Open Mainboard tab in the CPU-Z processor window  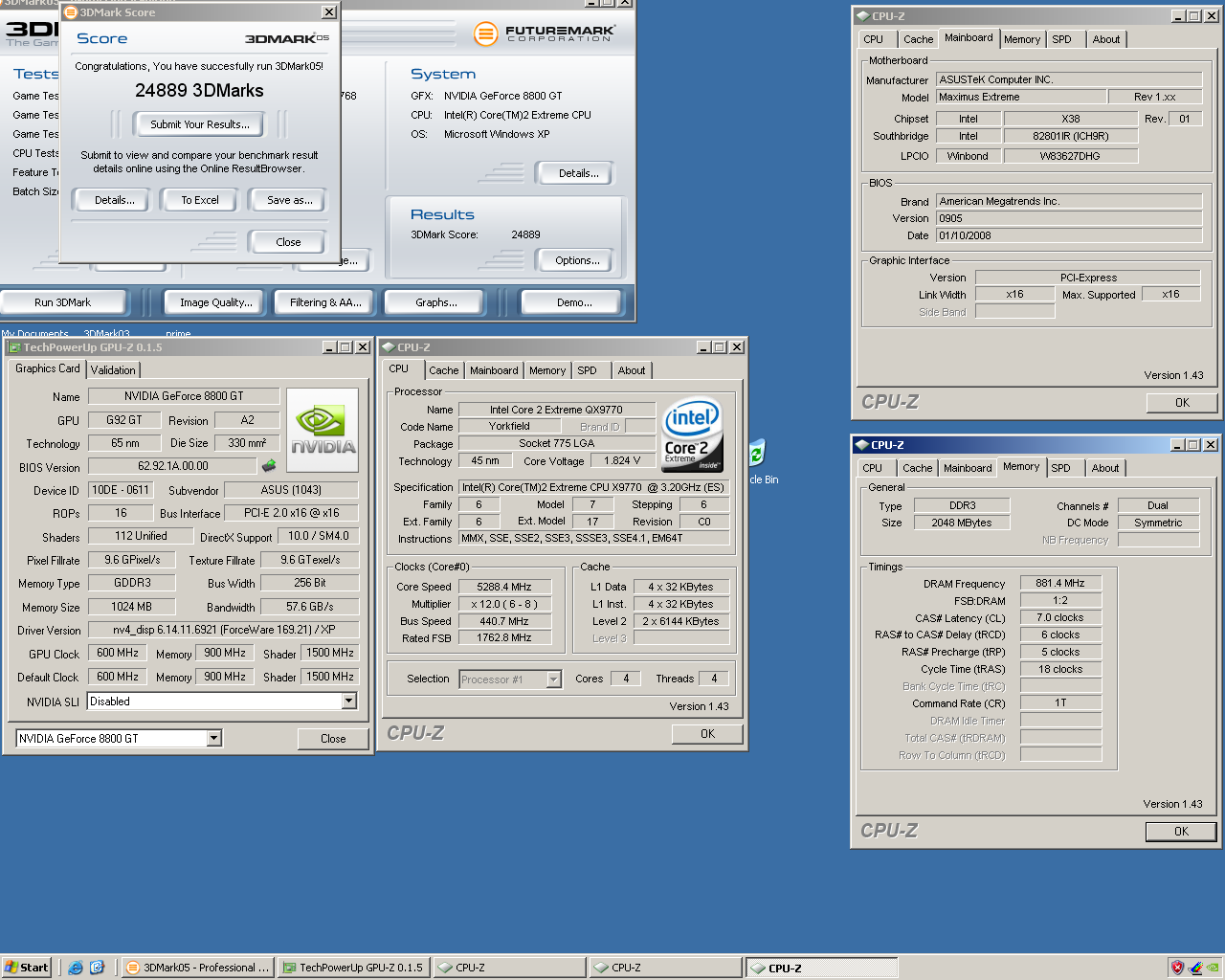(494, 370)
